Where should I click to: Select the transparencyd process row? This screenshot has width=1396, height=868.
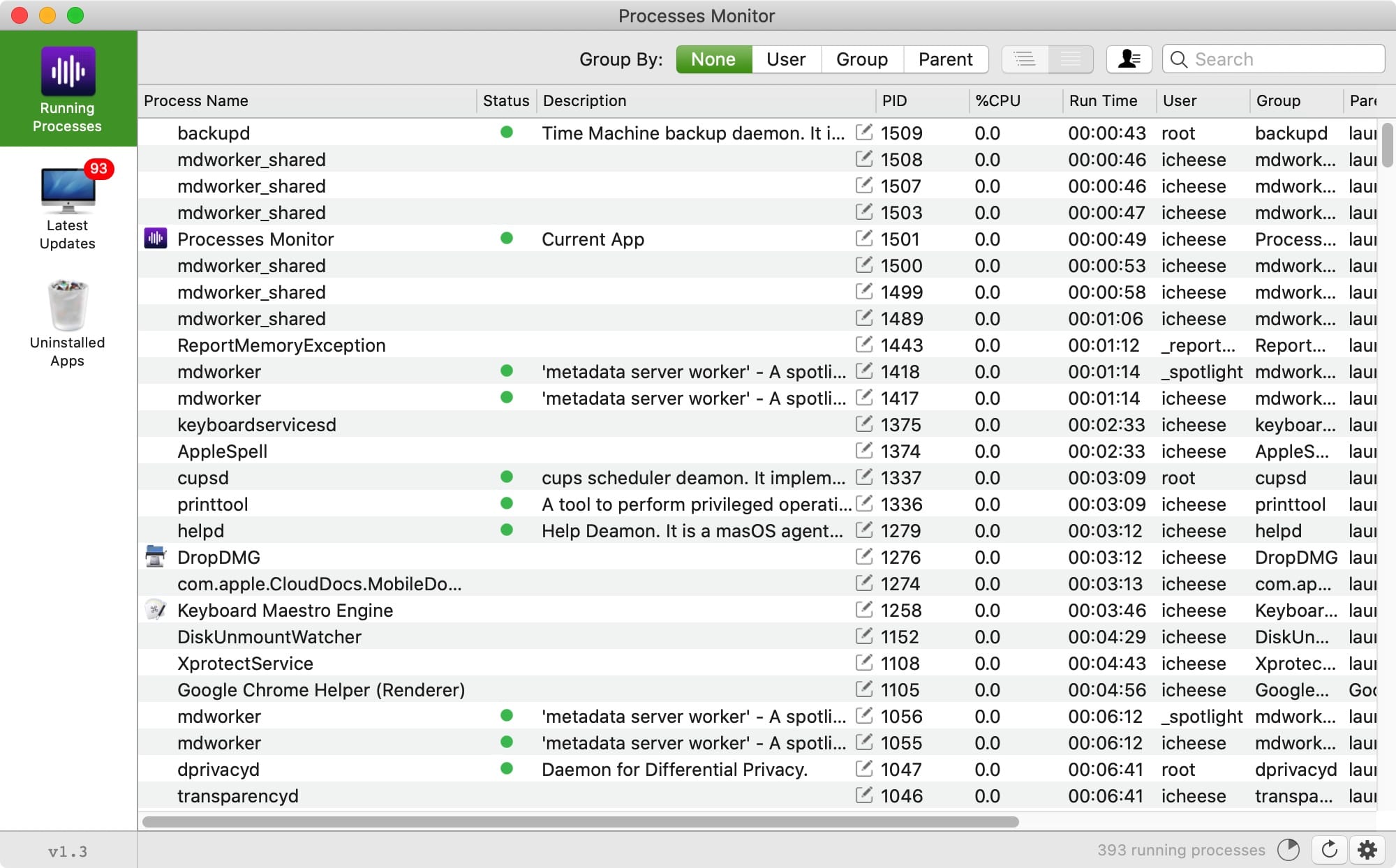click(x=757, y=796)
